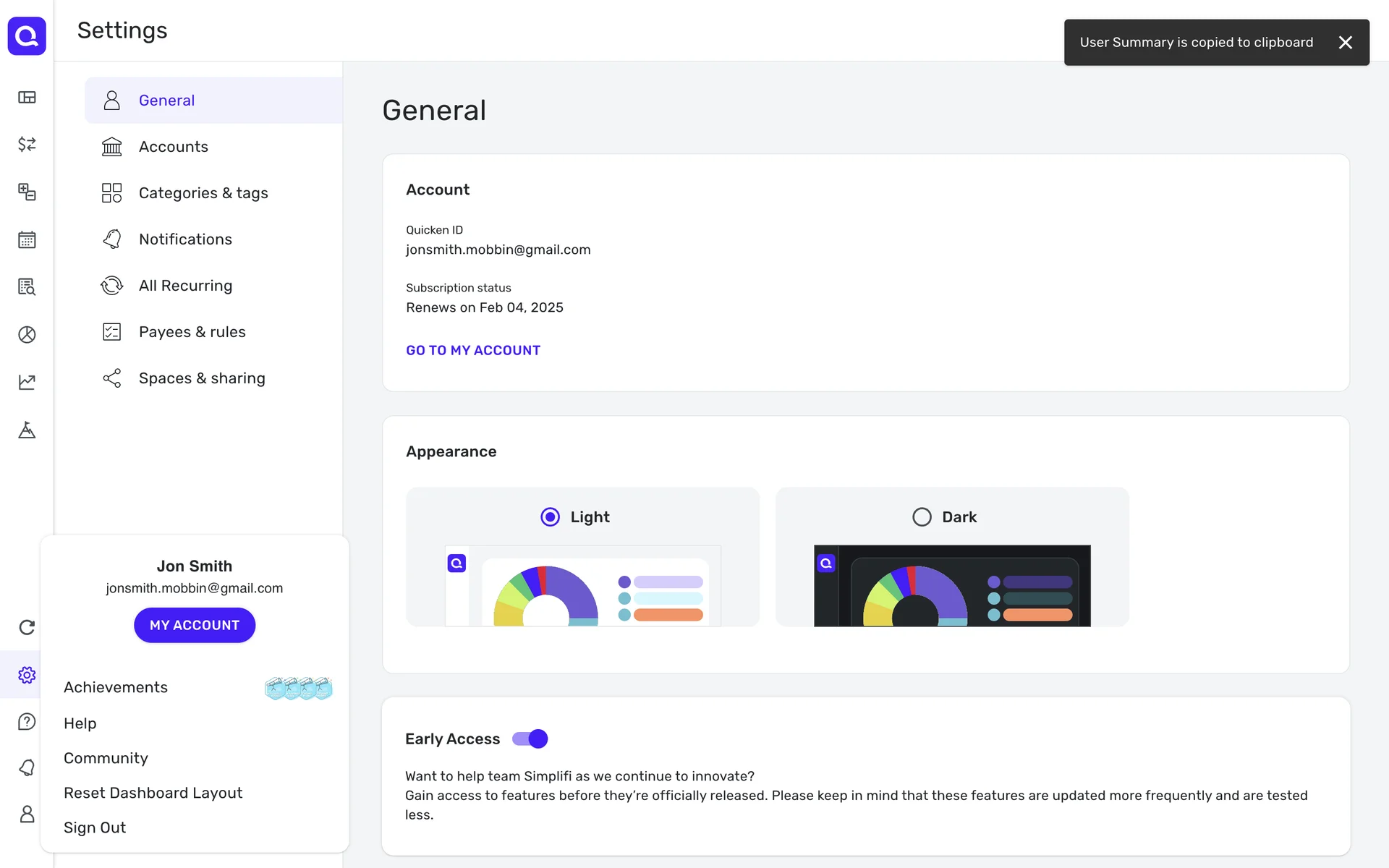Click the notifications bell icon in rail
The width and height of the screenshot is (1389, 868).
(x=27, y=767)
